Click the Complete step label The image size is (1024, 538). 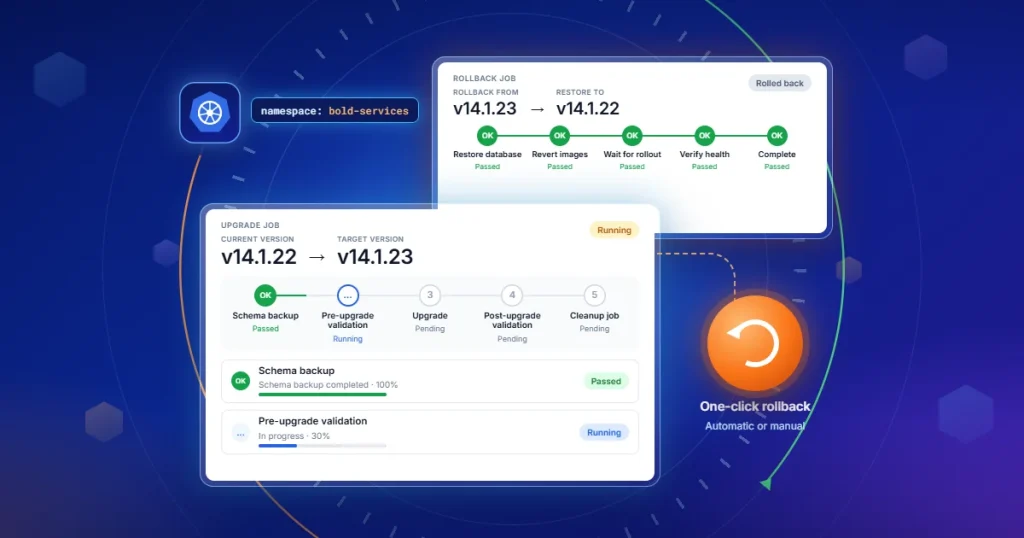[776, 154]
